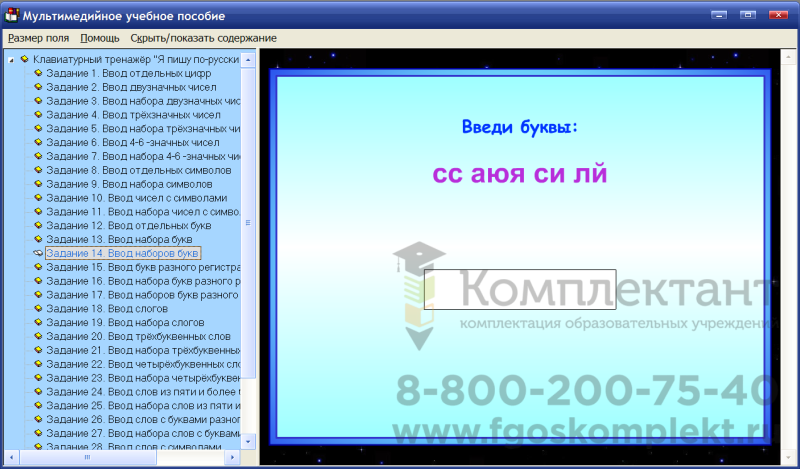Open Задание 20. Ввод трёхбуквенных слов
Viewport: 800px width, 469px height.
pos(138,336)
